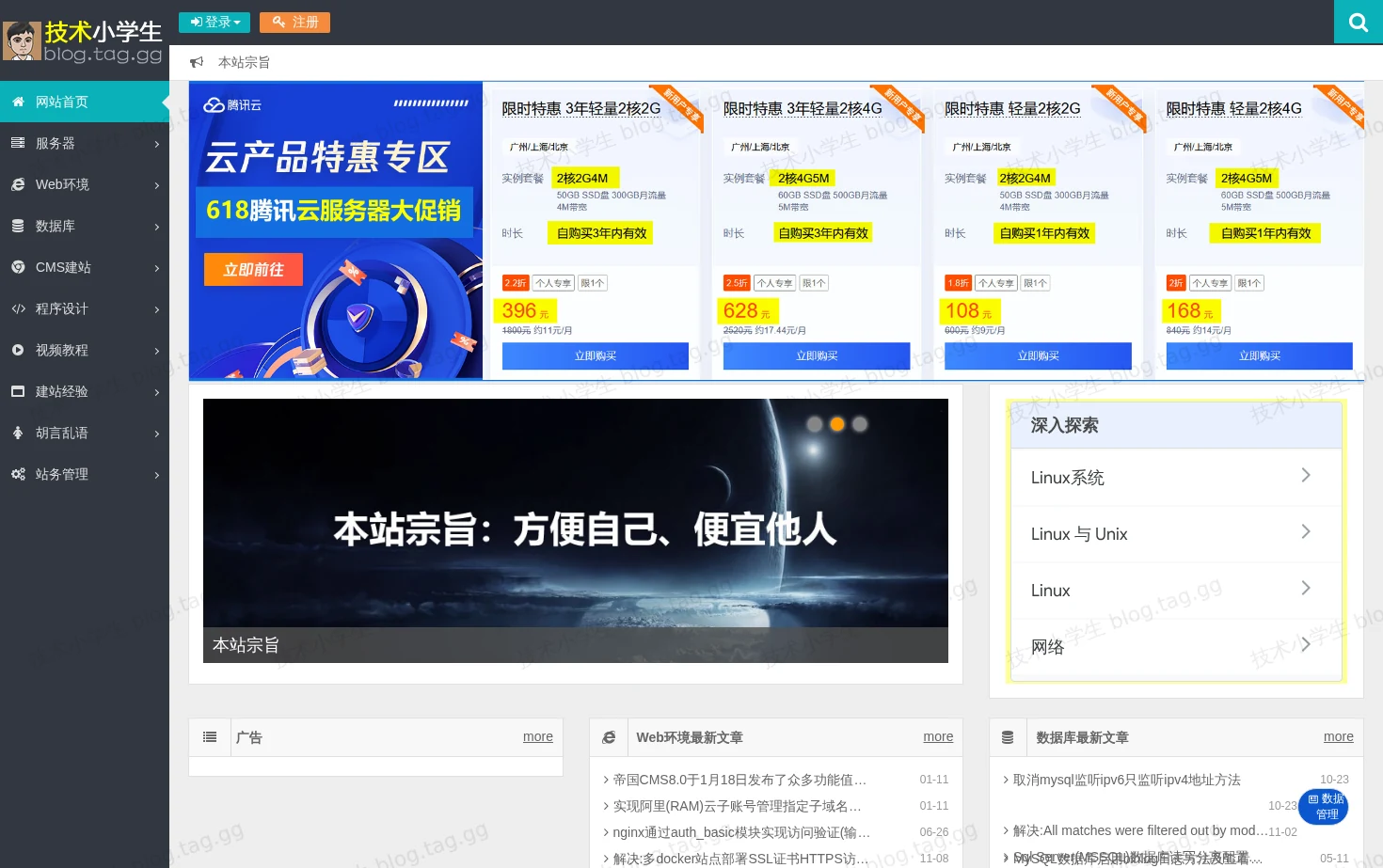Click the browser icon beside Web环境
Viewport: 1383px width, 868px height.
(x=18, y=184)
